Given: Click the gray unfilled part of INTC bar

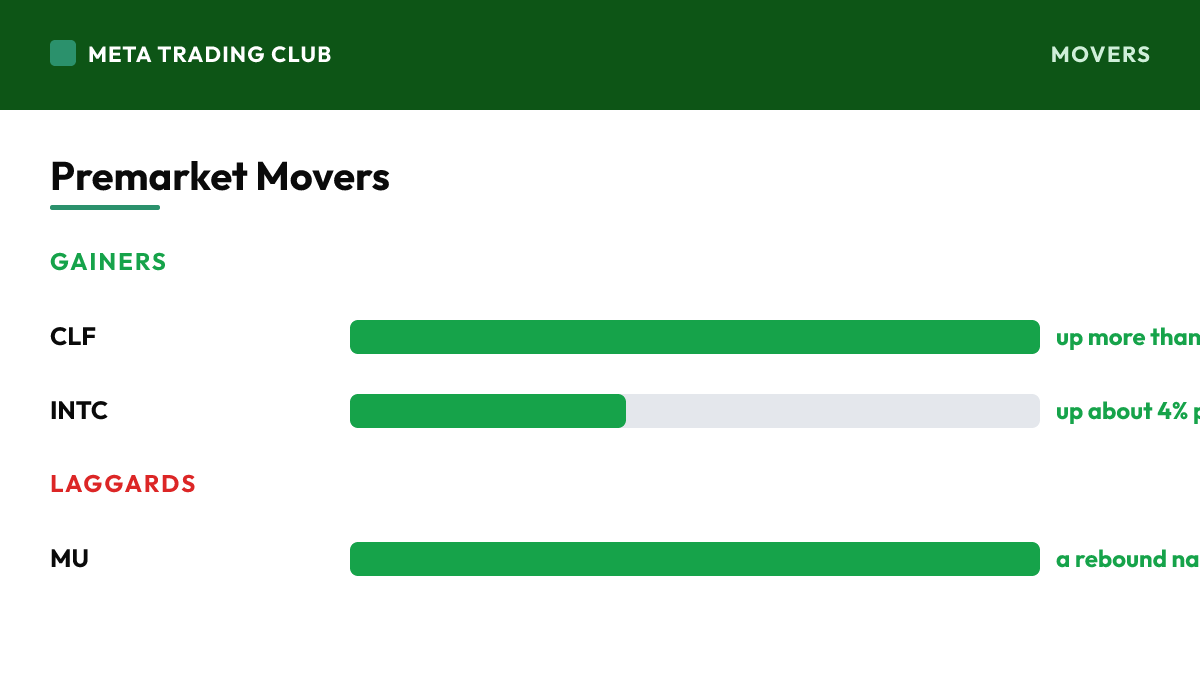Looking at the screenshot, I should click(x=833, y=411).
